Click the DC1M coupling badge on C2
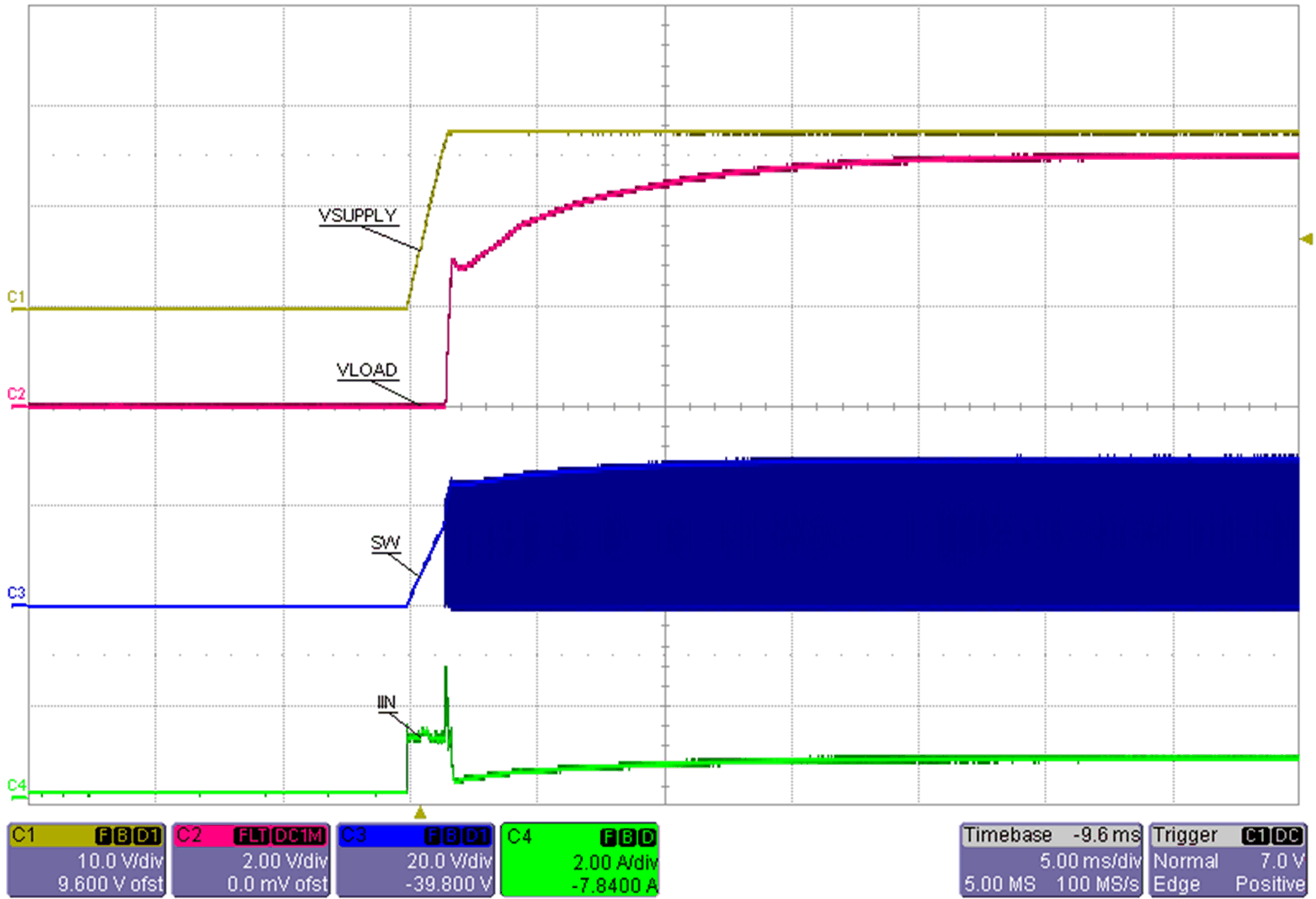 point(298,836)
